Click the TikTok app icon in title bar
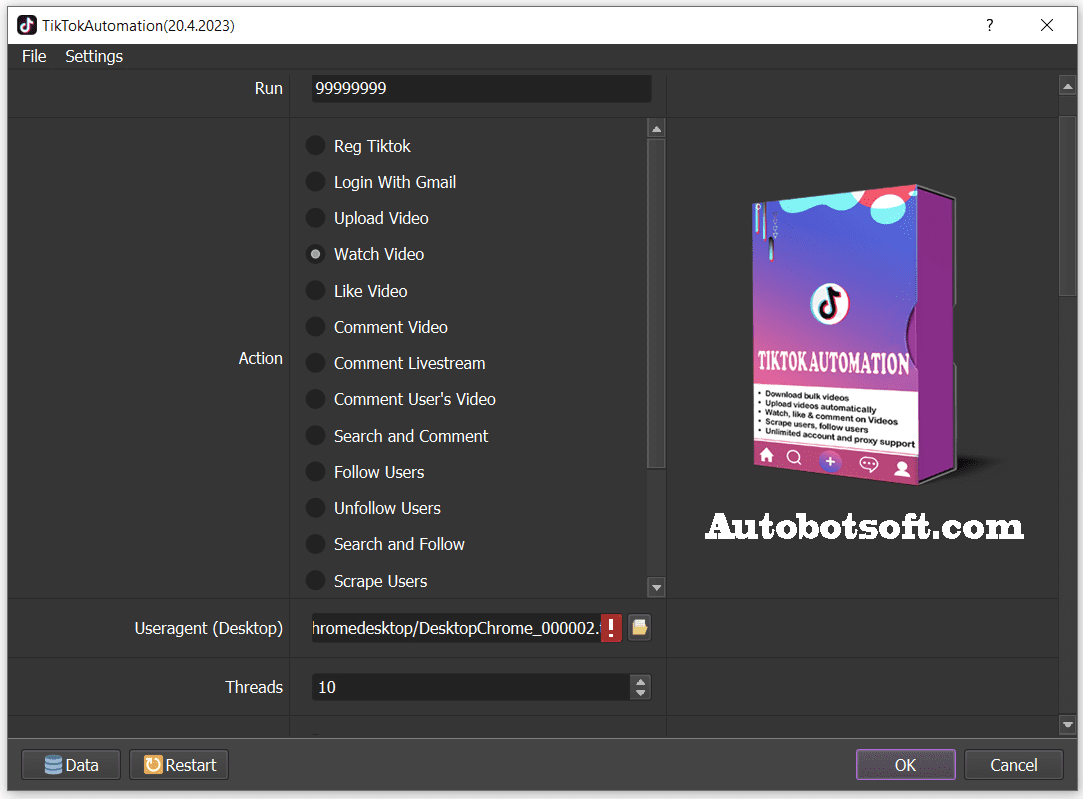Viewport: 1083px width, 799px height. tap(27, 26)
